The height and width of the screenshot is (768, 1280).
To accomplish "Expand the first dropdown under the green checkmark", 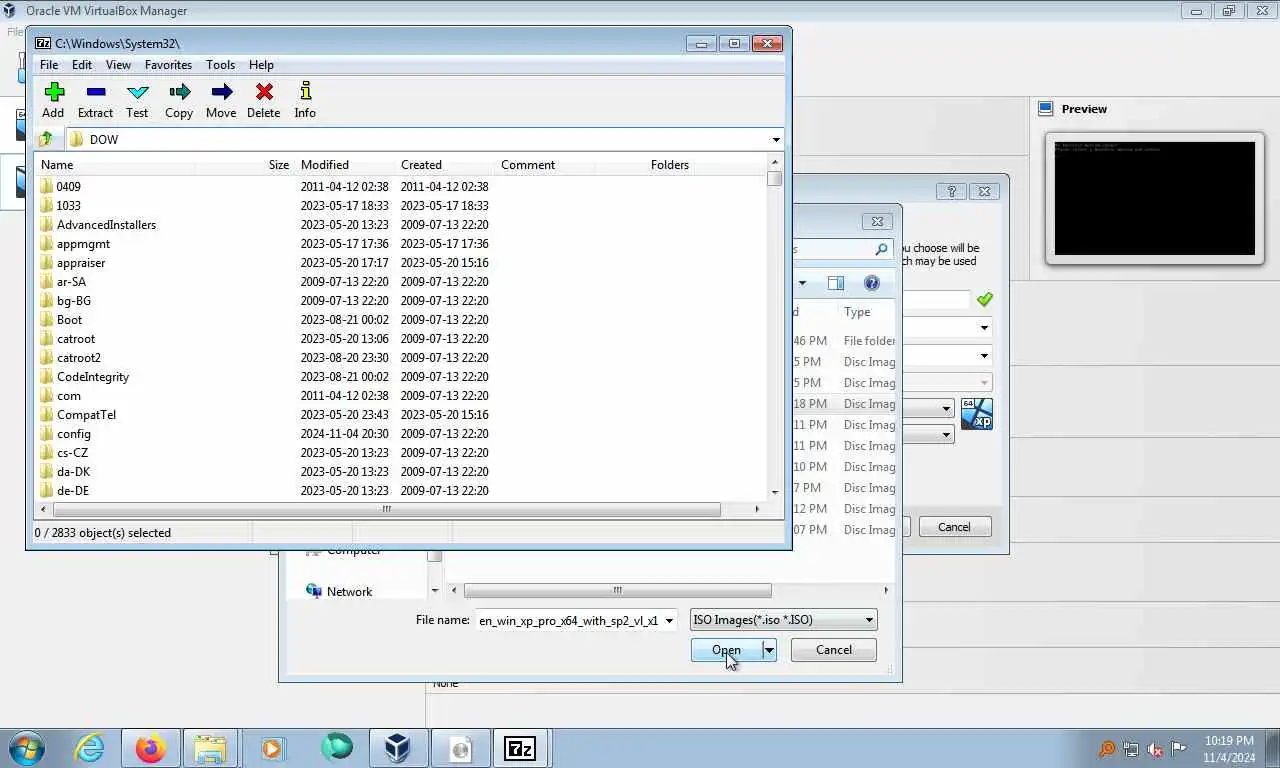I will pos(984,328).
